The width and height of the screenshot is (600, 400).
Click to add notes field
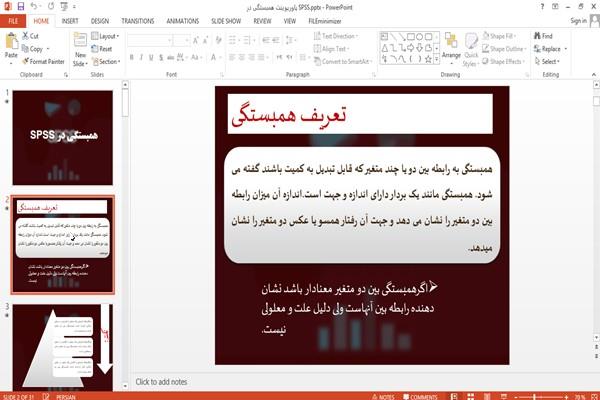click(x=161, y=382)
